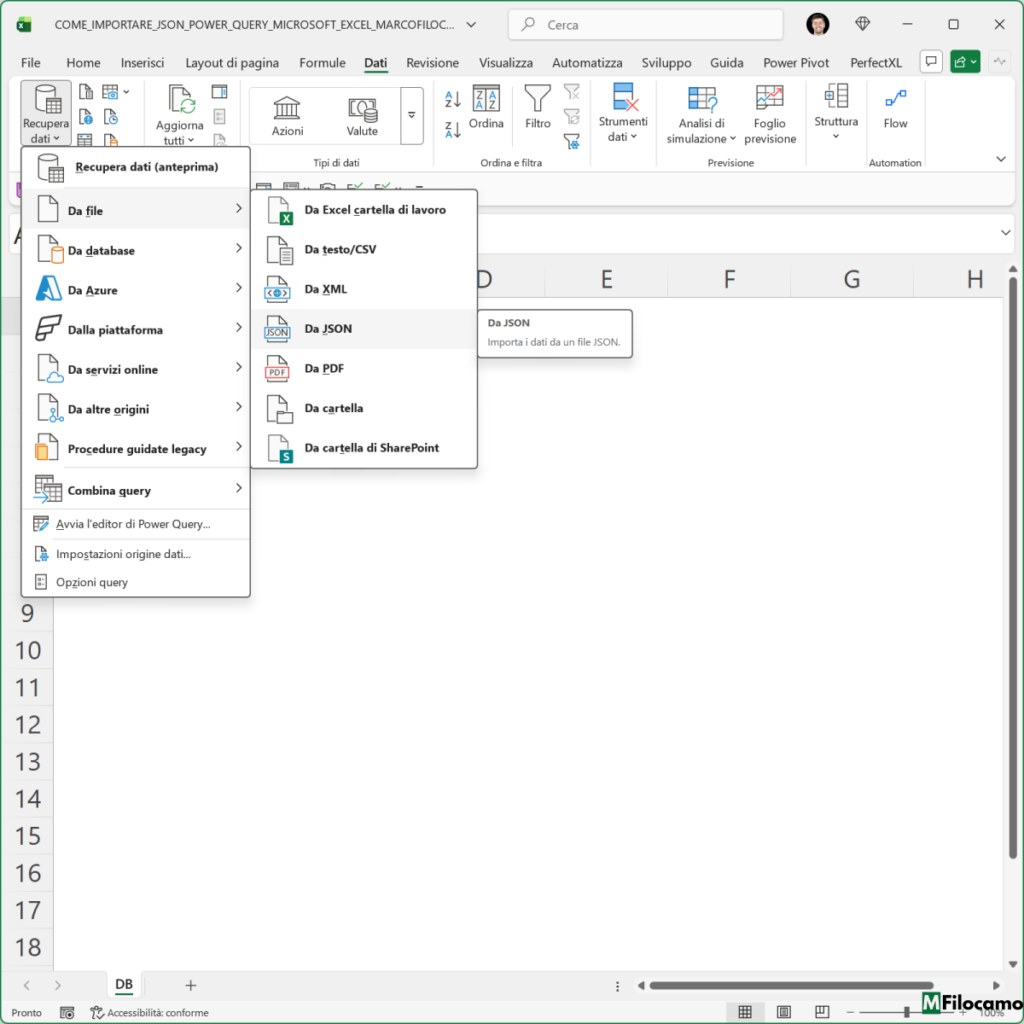Viewport: 1024px width, 1024px height.
Task: Open Analisi di simulazione dropdown
Action: [701, 115]
